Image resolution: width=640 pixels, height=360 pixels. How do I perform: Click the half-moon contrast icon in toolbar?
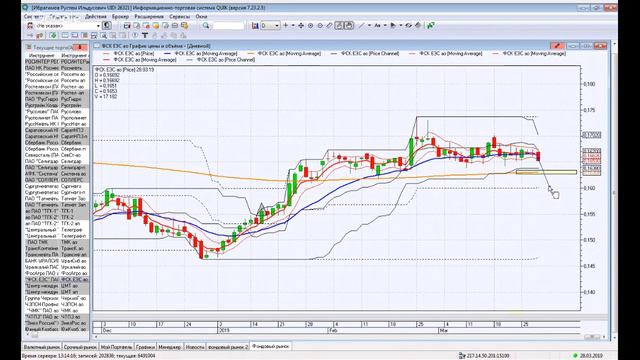(x=107, y=26)
